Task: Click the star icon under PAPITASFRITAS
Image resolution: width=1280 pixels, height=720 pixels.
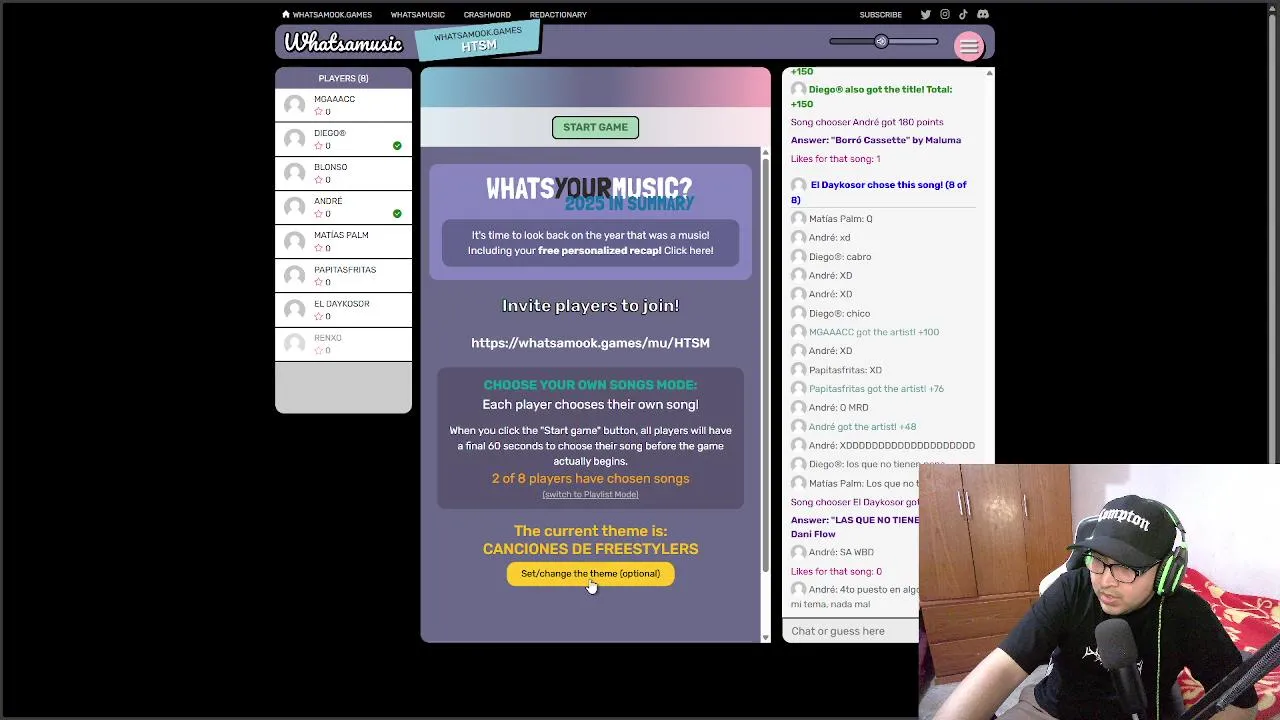Action: pos(318,282)
